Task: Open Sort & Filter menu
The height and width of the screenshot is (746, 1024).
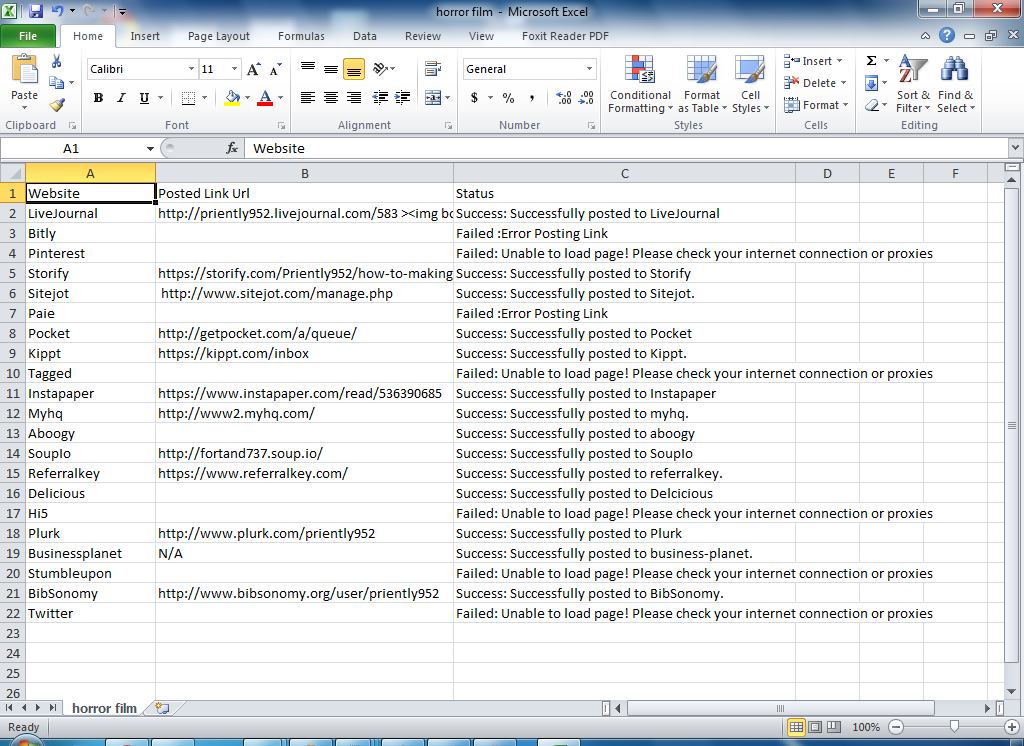Action: click(913, 84)
